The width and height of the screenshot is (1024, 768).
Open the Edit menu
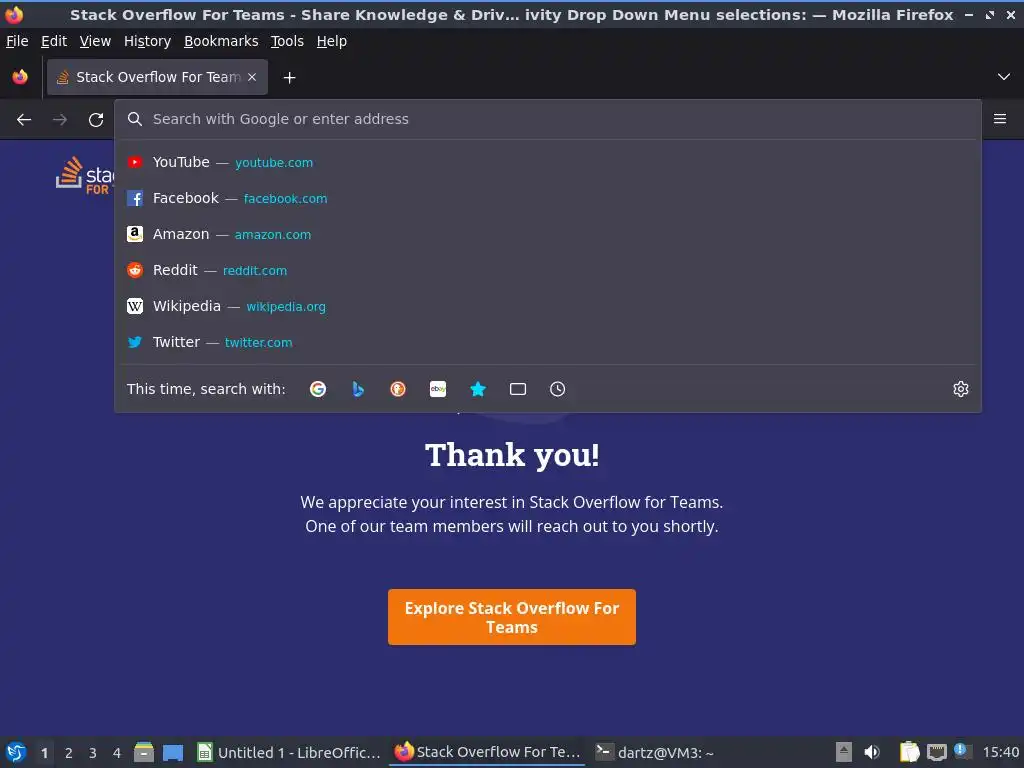(54, 41)
